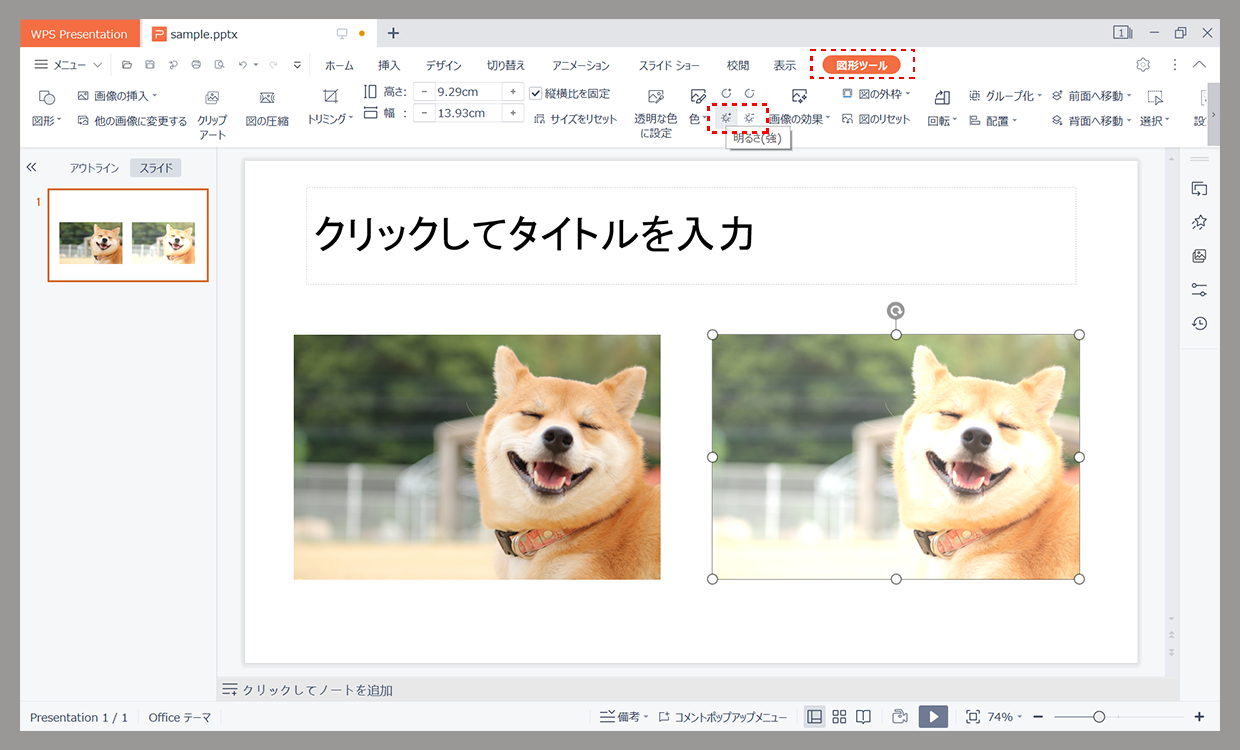Viewport: 1240px width, 750px height.
Task: Open the sliders properties icon in right sidebar
Action: tap(1199, 290)
